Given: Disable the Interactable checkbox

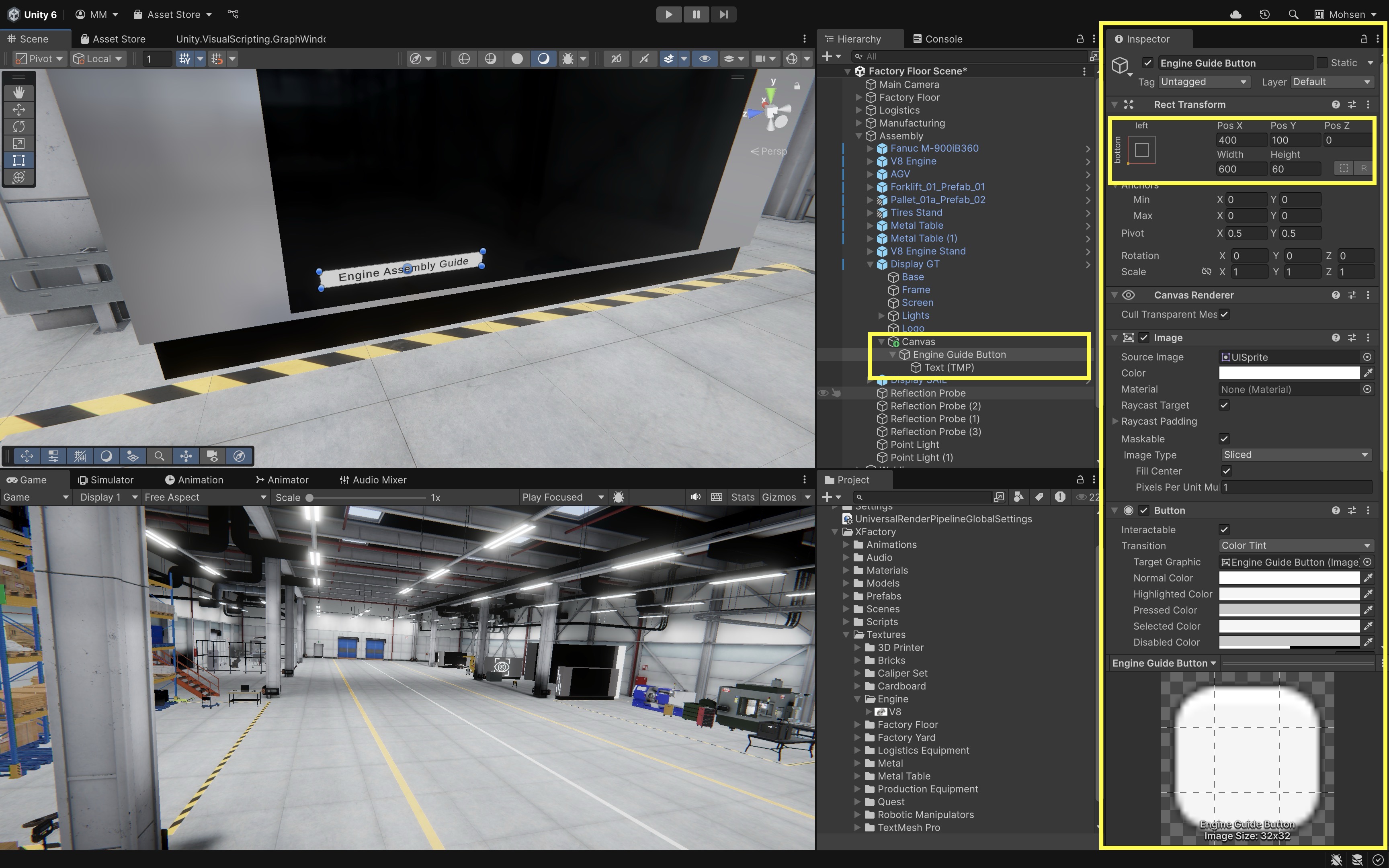Looking at the screenshot, I should tap(1224, 529).
